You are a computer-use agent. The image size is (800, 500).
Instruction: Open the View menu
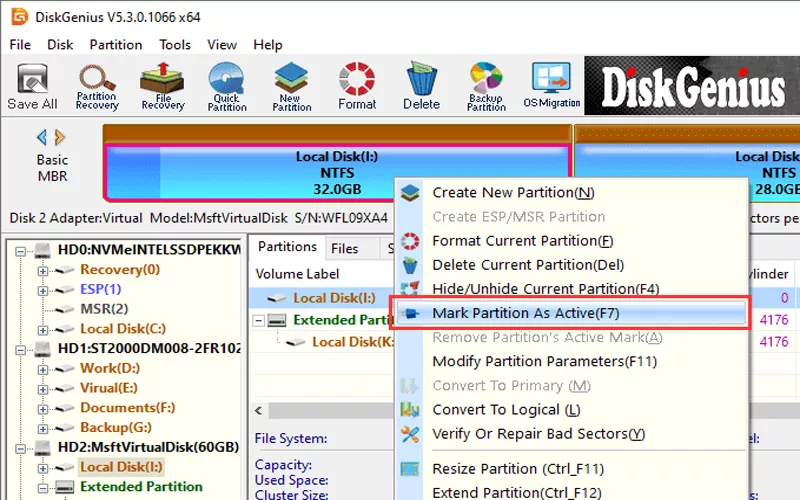222,45
